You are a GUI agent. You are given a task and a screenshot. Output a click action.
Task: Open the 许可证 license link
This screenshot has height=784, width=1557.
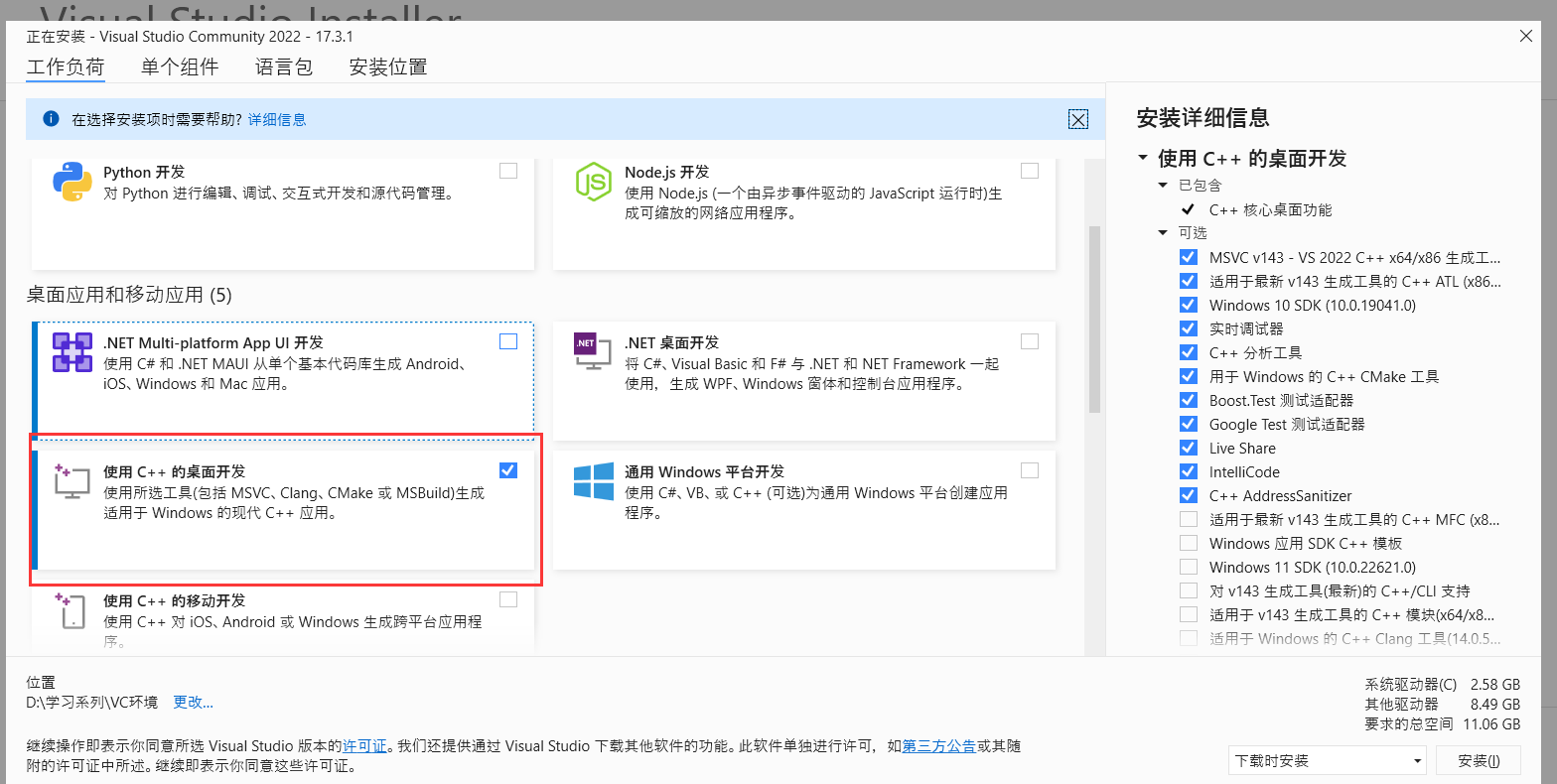coord(364,746)
